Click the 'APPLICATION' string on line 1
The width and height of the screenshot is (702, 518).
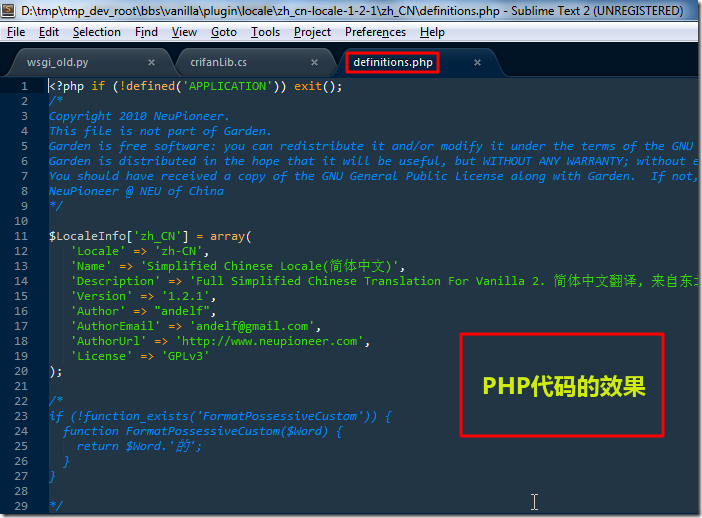(227, 86)
